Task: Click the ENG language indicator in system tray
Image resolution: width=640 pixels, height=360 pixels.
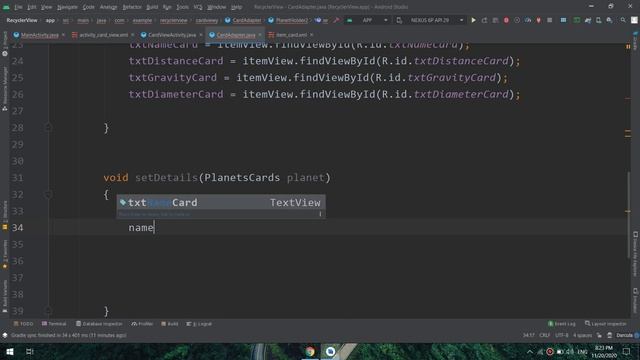Action: click(582, 351)
